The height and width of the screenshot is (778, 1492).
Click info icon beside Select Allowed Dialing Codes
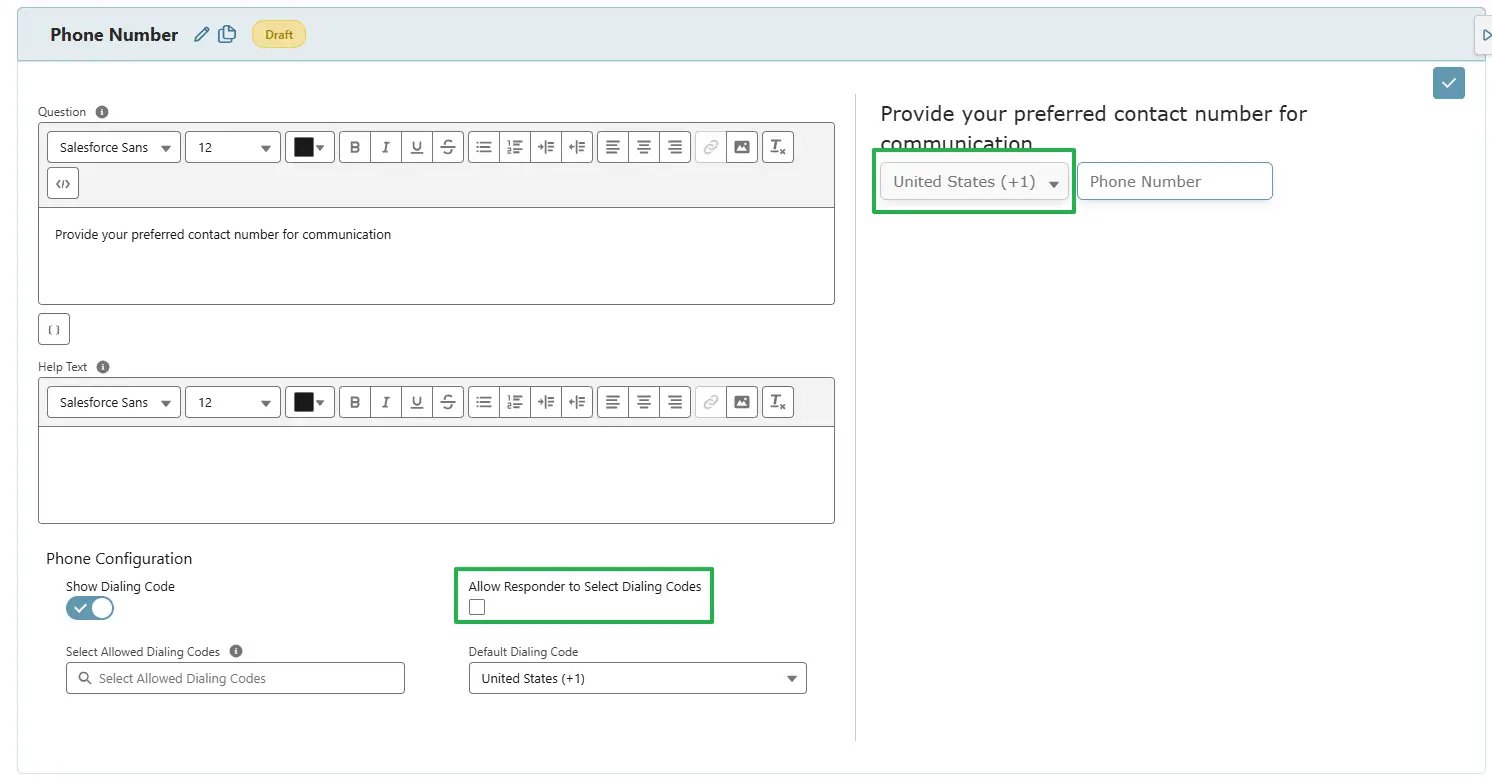pos(236,651)
